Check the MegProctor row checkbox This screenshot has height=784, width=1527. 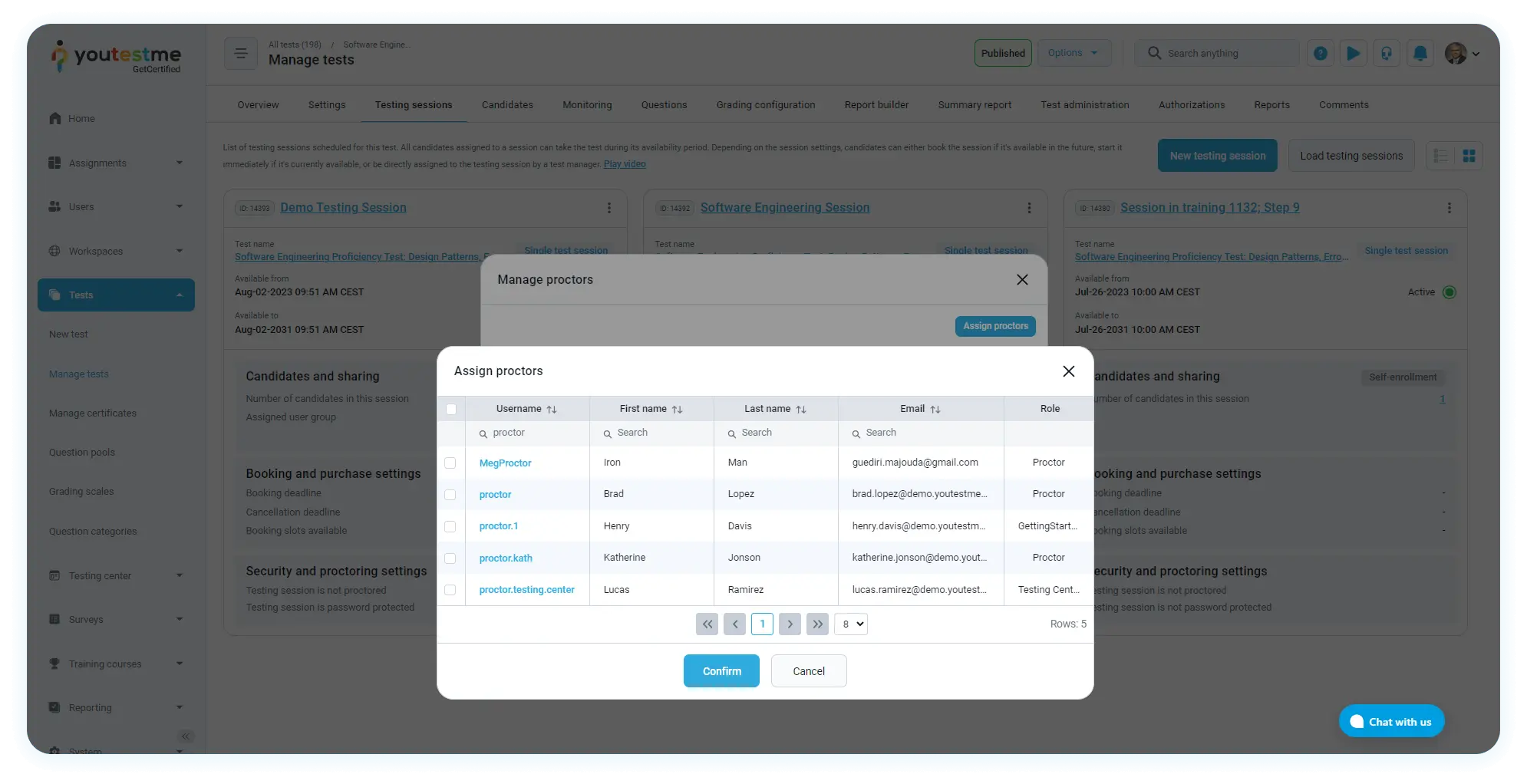(x=450, y=463)
